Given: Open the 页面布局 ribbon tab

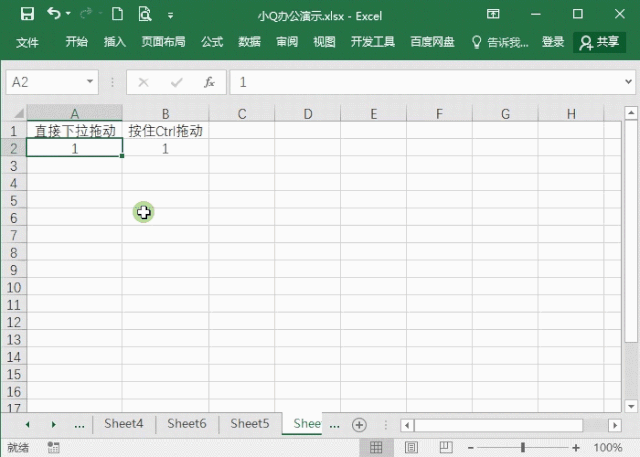Looking at the screenshot, I should point(163,42).
